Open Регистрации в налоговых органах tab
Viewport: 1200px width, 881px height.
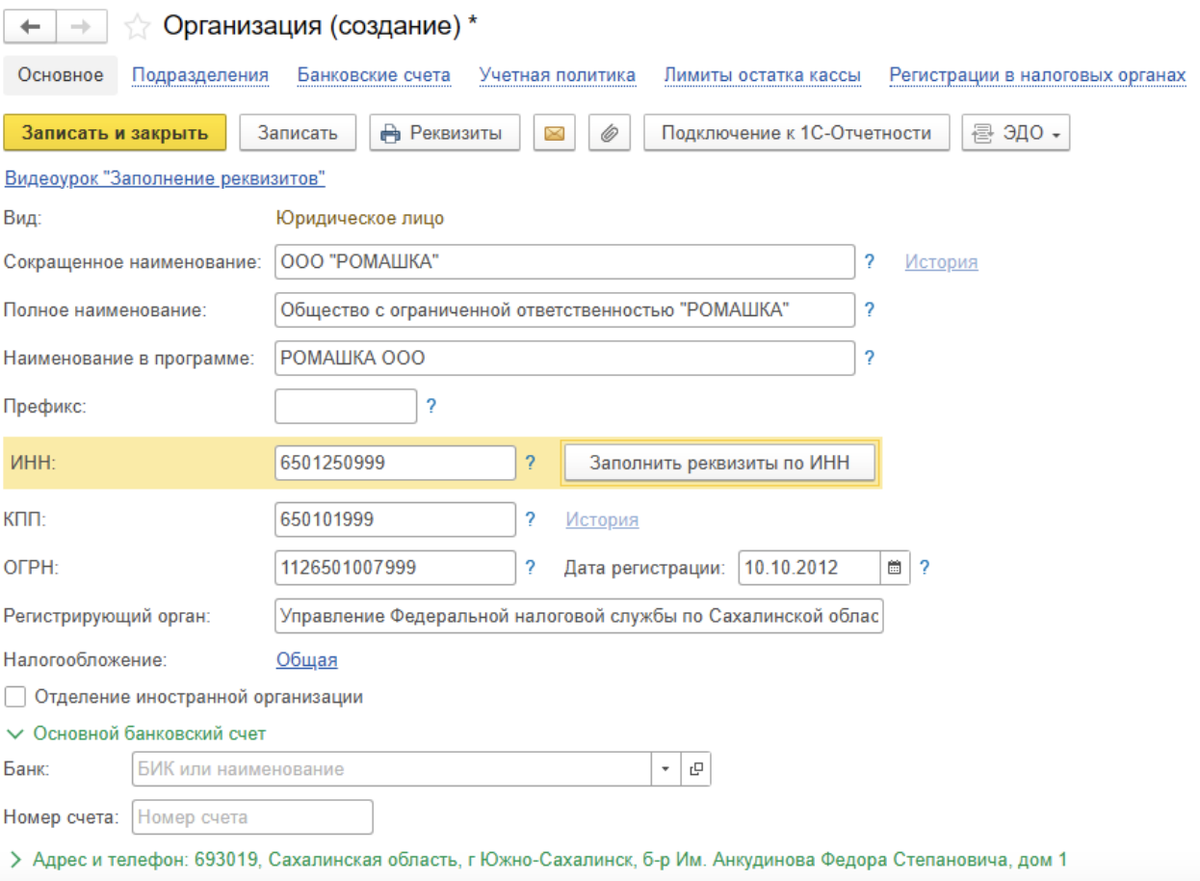coord(1038,75)
